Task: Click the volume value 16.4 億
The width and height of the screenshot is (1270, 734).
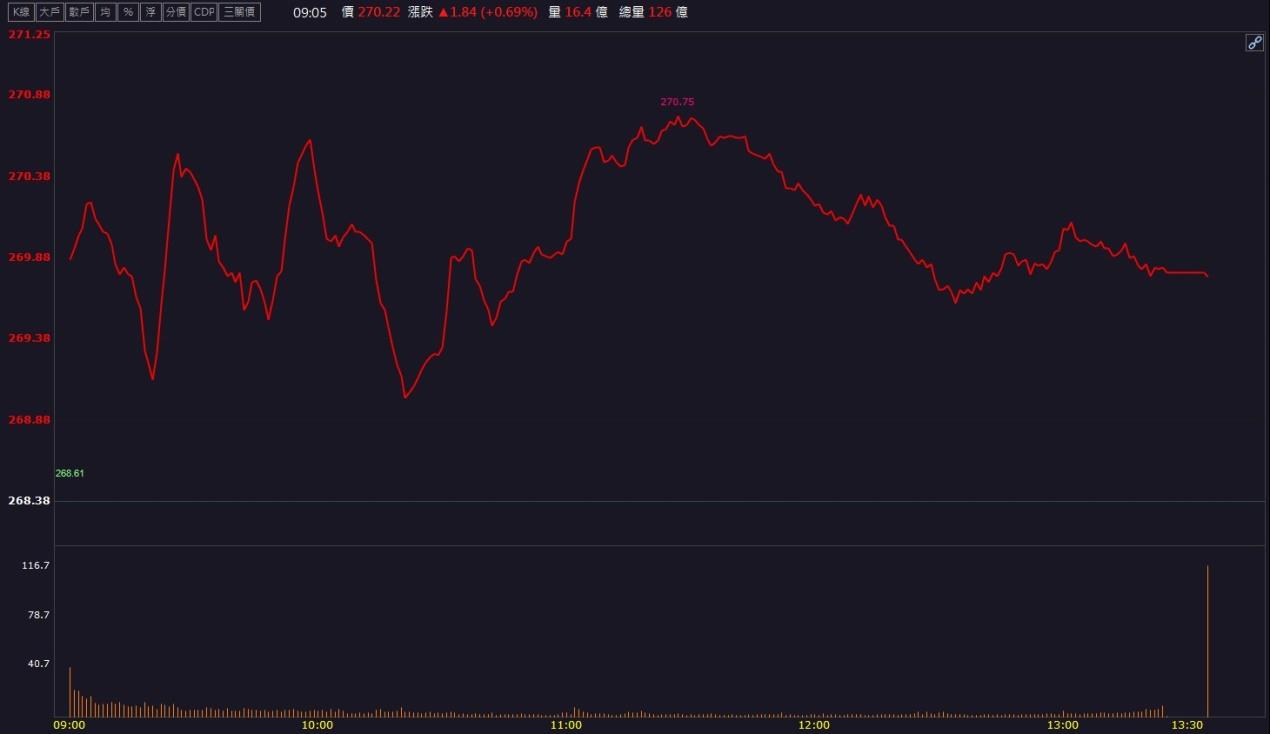Action: (586, 12)
